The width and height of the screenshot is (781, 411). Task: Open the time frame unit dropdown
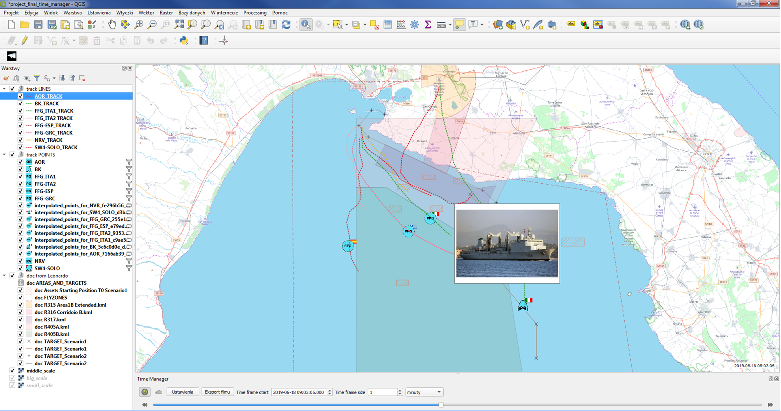pos(426,393)
